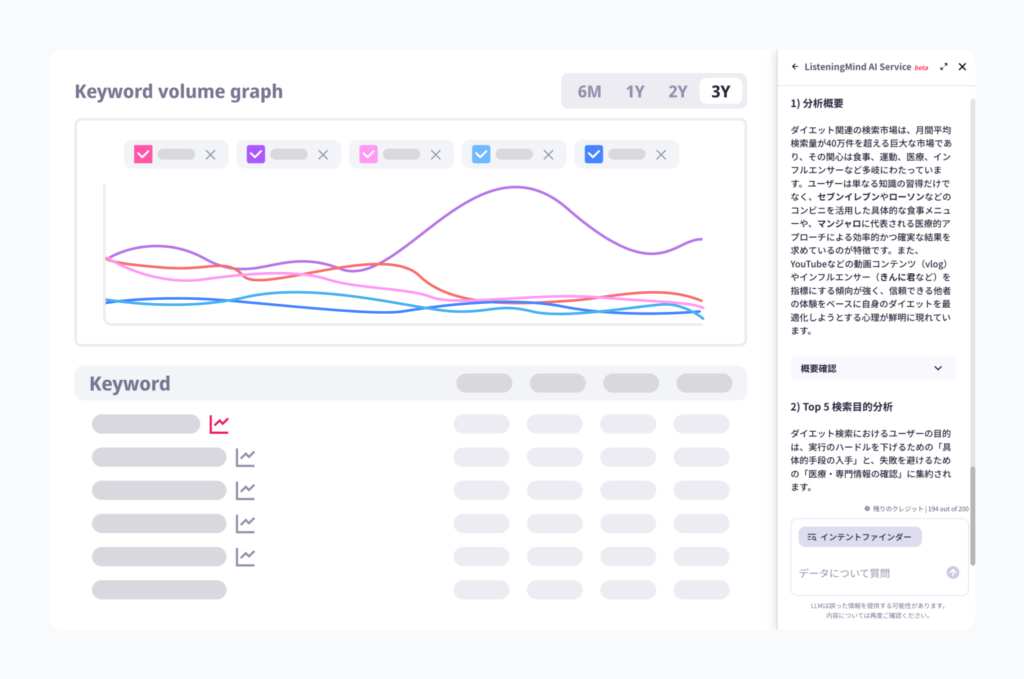The image size is (1024, 679).
Task: Open the trend chart for second keyword row
Action: coord(245,457)
